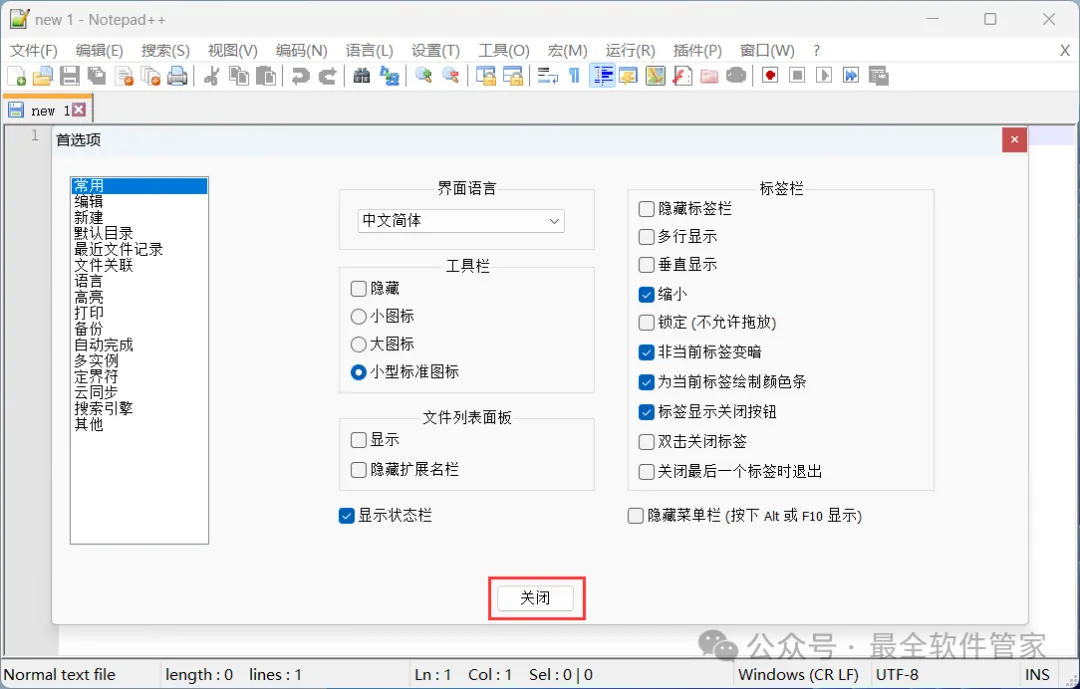Open the 搜索(S) menu
This screenshot has height=689, width=1080.
coord(165,50)
